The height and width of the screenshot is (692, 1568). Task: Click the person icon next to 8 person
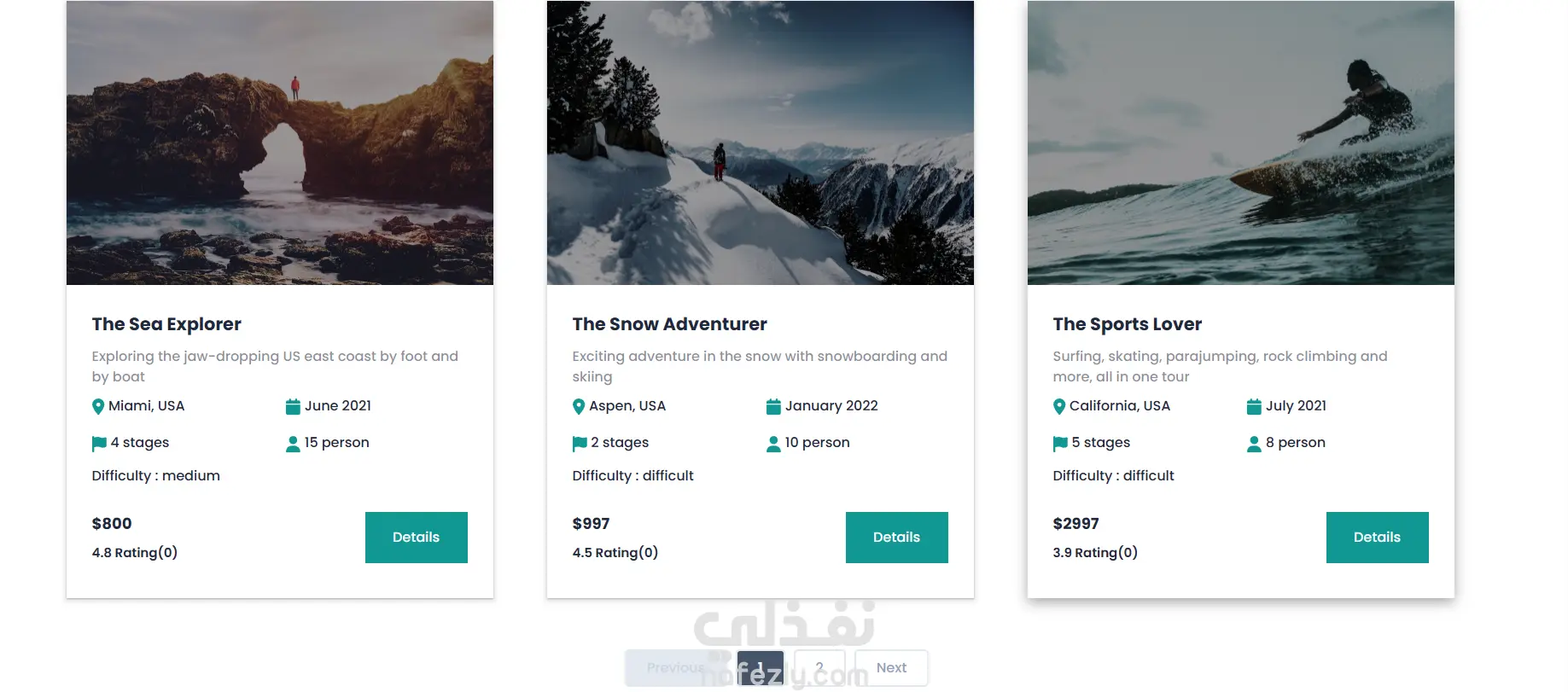coord(1254,444)
